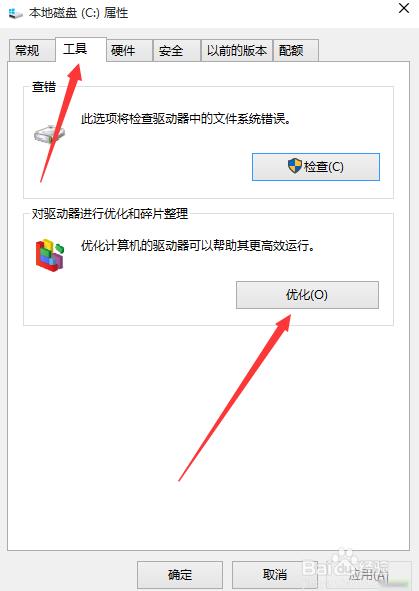Start error checking with 检查(C) button
This screenshot has height=591, width=419.
pos(316,167)
